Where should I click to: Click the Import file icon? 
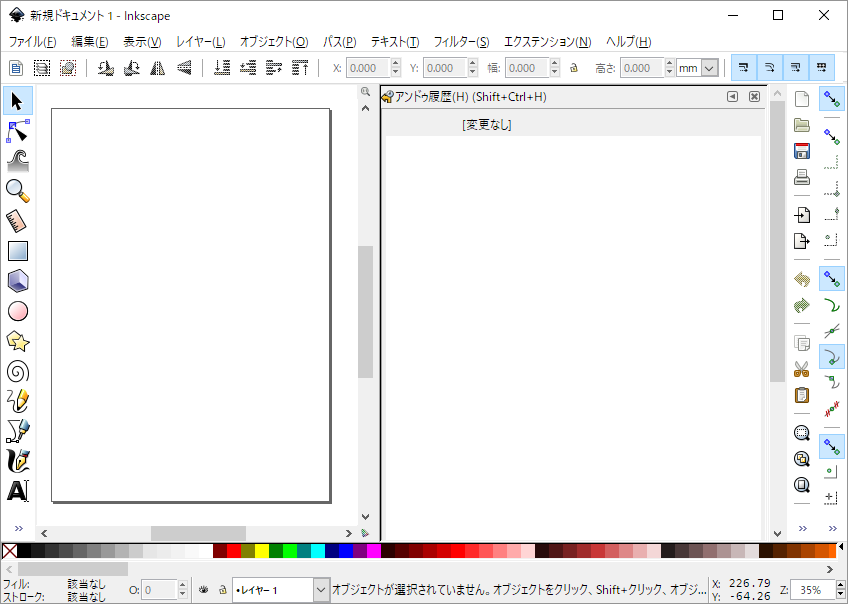pos(801,215)
